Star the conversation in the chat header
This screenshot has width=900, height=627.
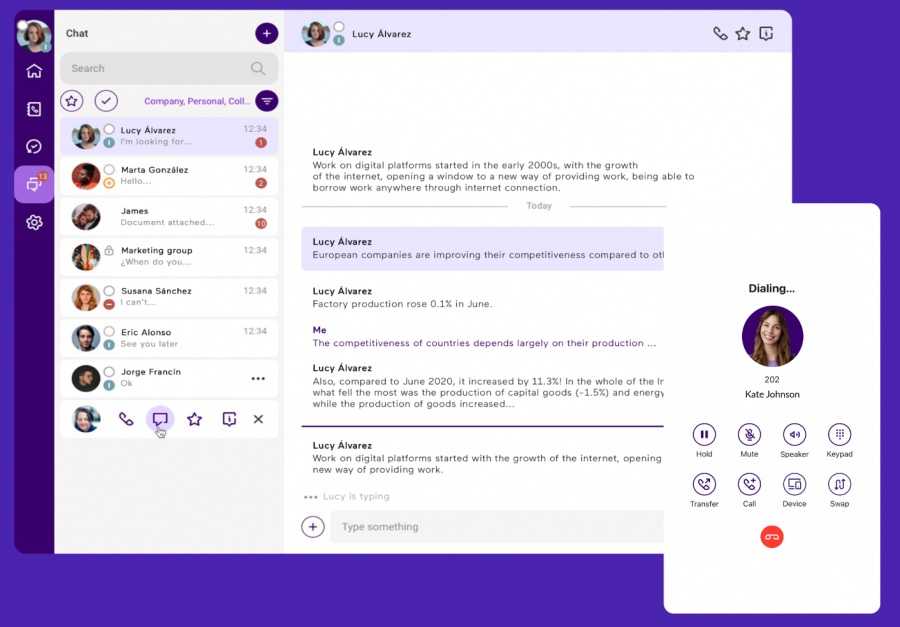[743, 33]
